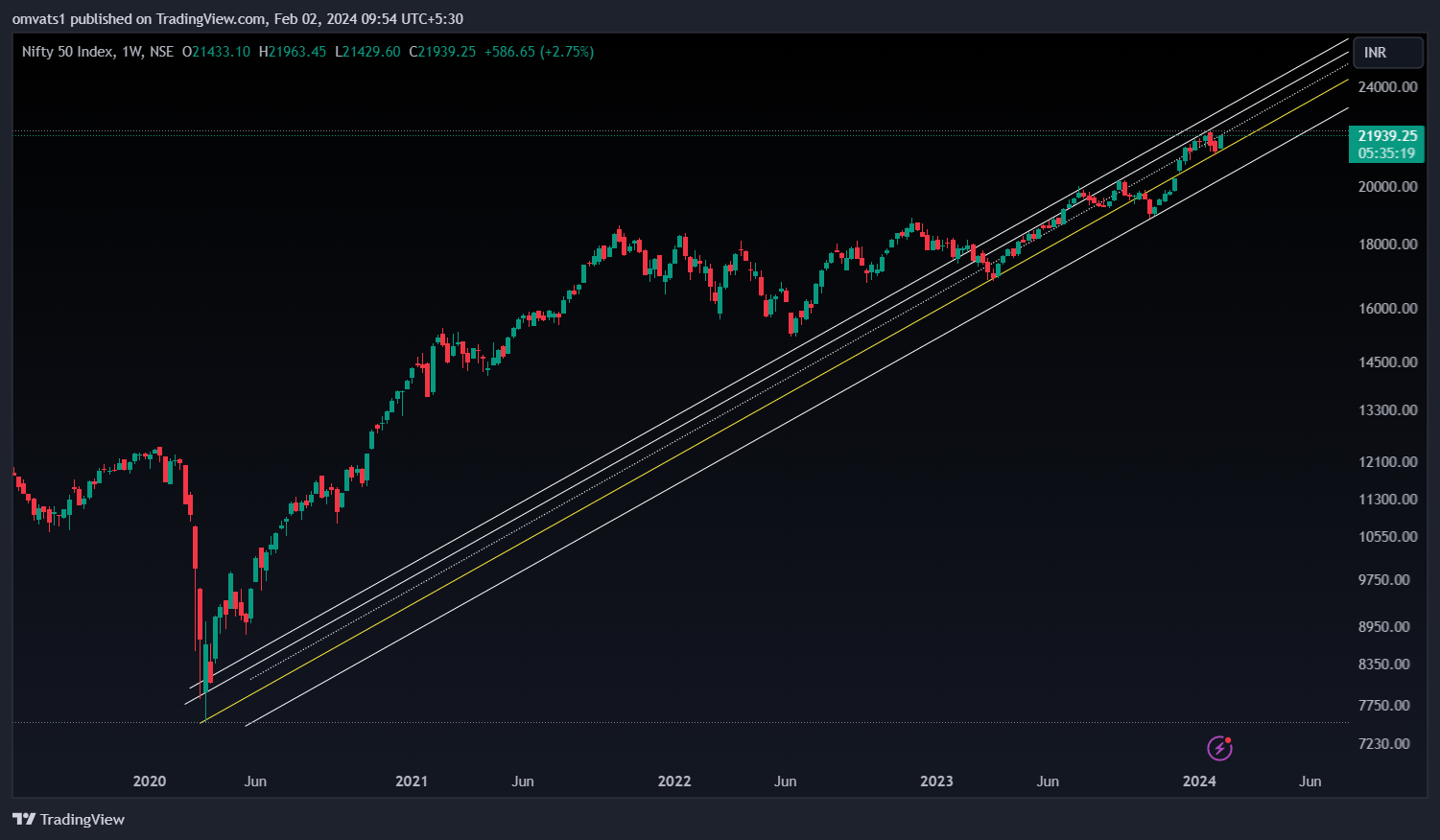Viewport: 1440px width, 840px height.
Task: Click the 2024 label on time axis
Action: pyautogui.click(x=1199, y=781)
